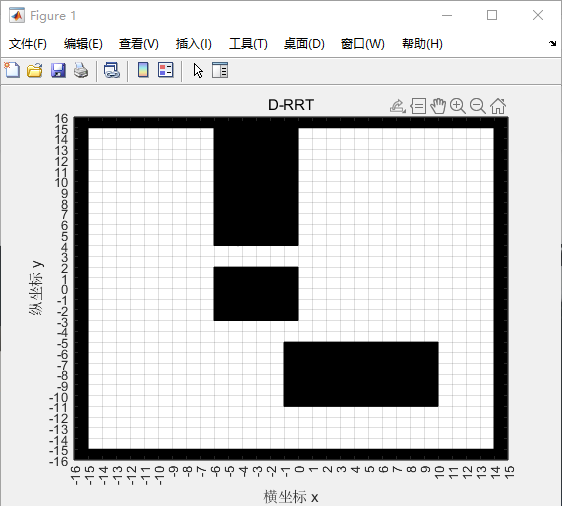
Task: Toggle the Edit Plot arrow tool
Action: 198,70
